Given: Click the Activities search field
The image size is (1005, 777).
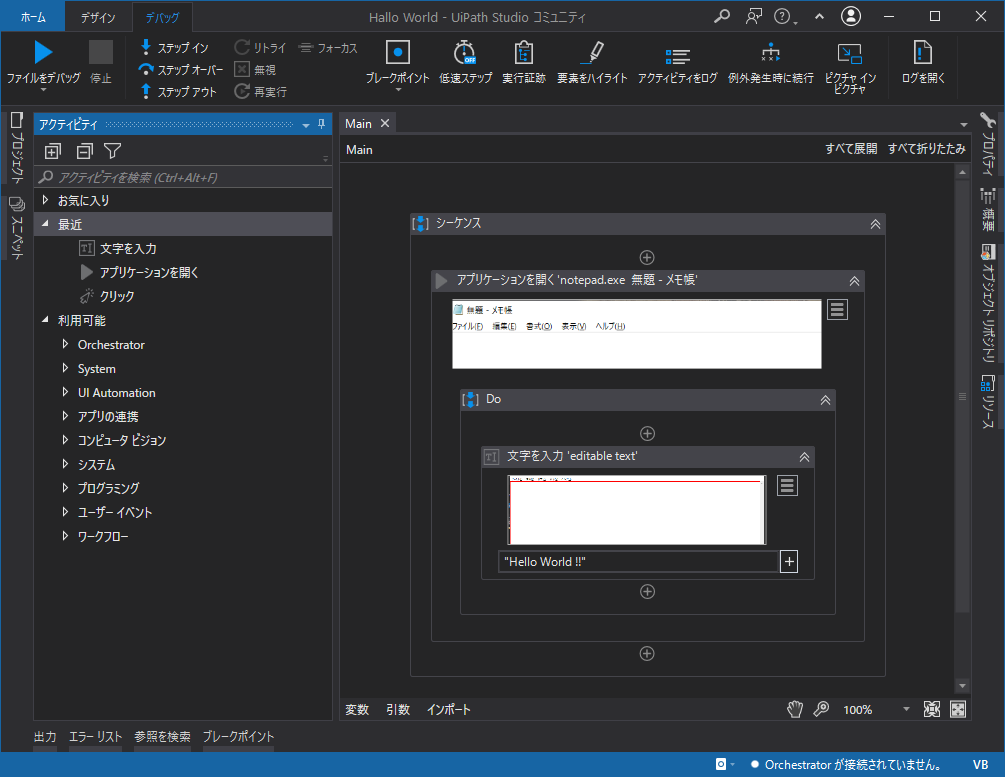Looking at the screenshot, I should (x=183, y=178).
